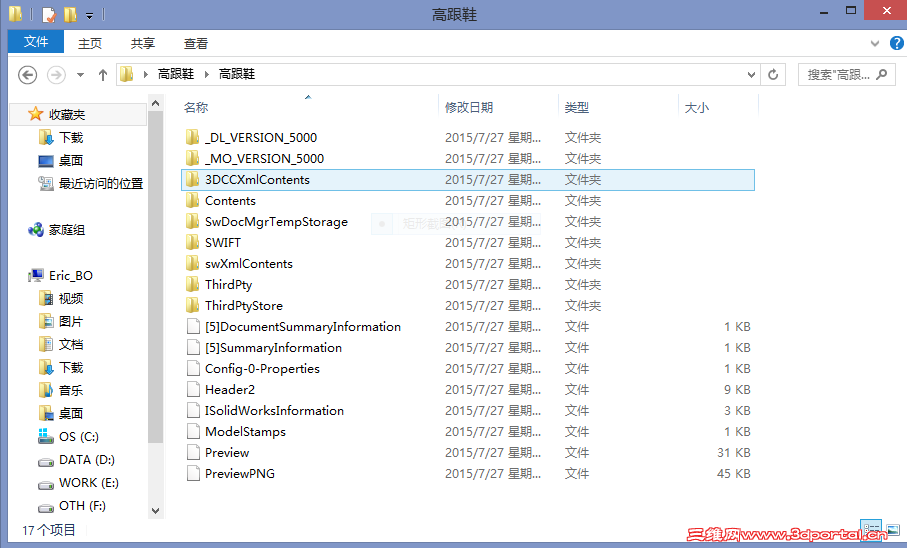Click the search box for 高跟鞋
This screenshot has width=907, height=548.
click(x=847, y=75)
